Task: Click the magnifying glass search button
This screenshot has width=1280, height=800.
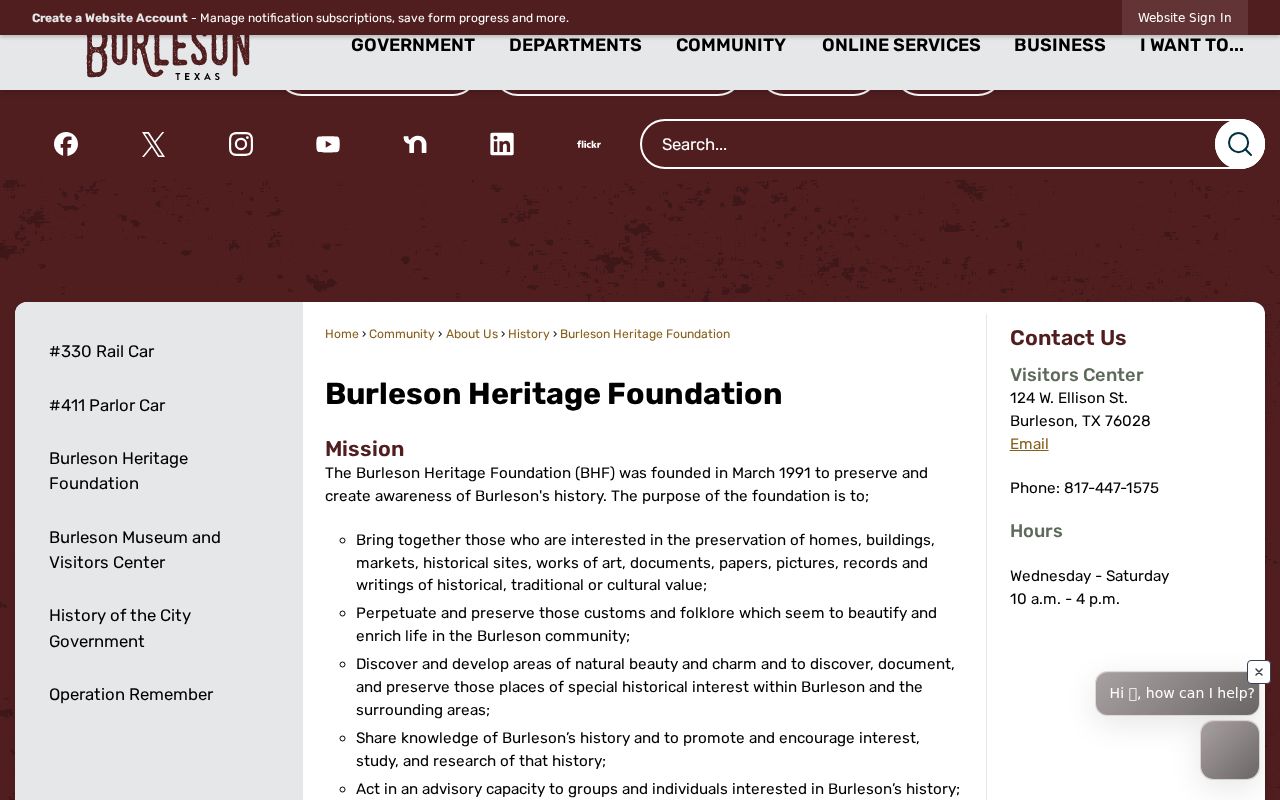Action: [1240, 144]
